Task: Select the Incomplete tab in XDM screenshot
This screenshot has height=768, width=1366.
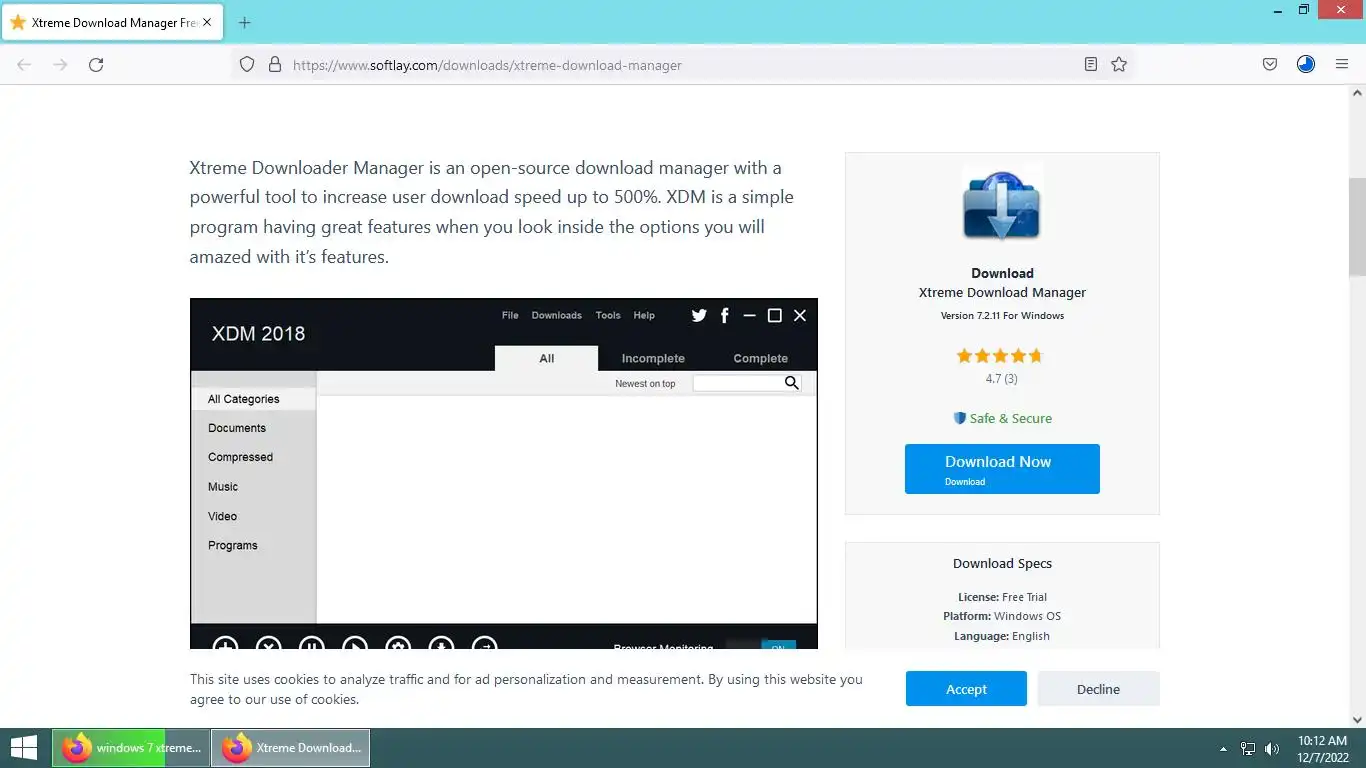Action: click(x=653, y=358)
